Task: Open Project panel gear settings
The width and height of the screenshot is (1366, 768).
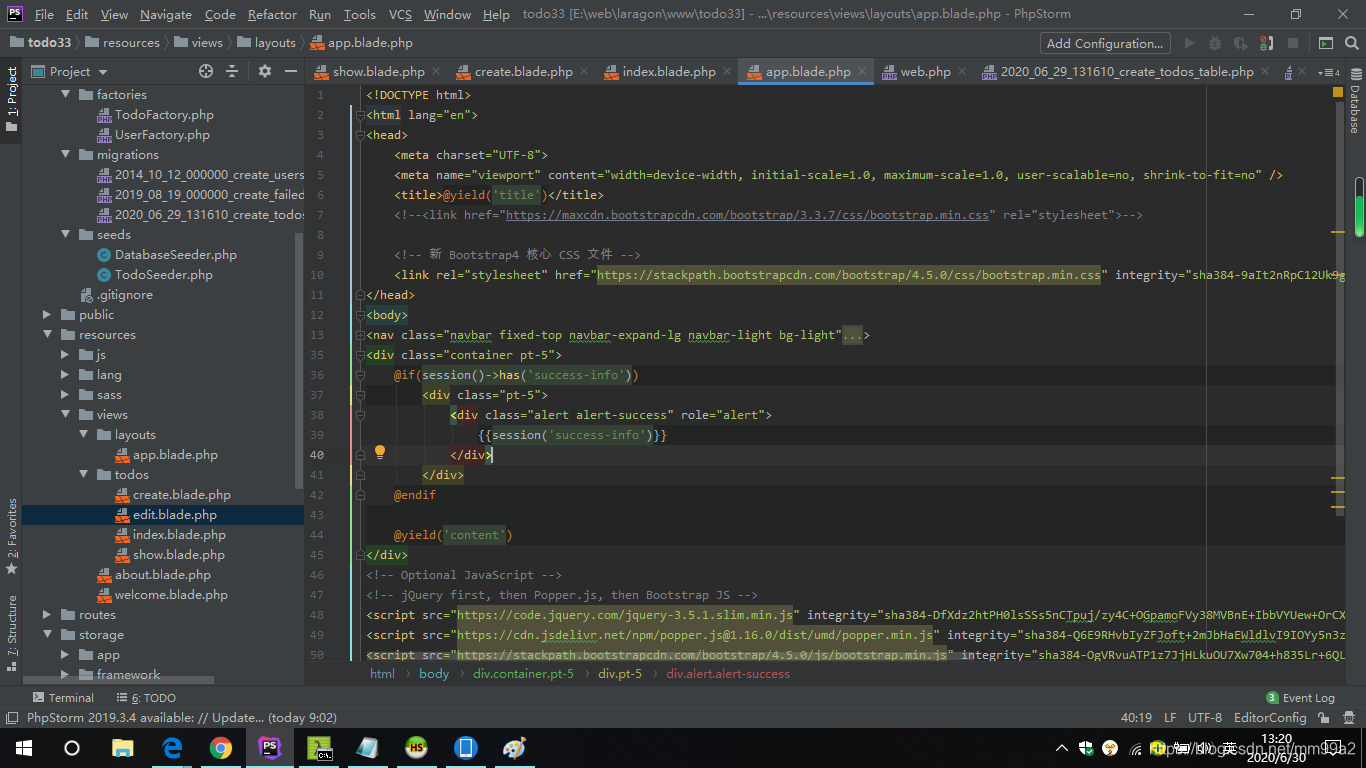Action: pyautogui.click(x=264, y=71)
